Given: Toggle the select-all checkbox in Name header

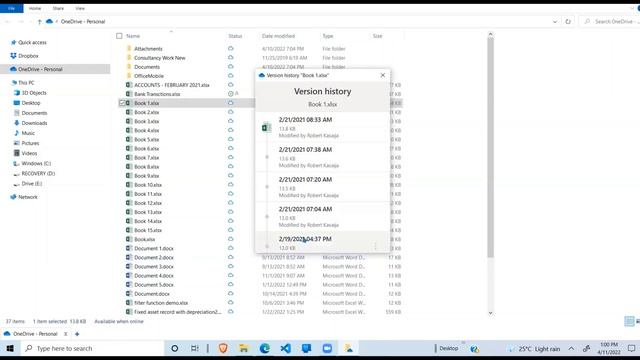Looking at the screenshot, I should point(119,36).
